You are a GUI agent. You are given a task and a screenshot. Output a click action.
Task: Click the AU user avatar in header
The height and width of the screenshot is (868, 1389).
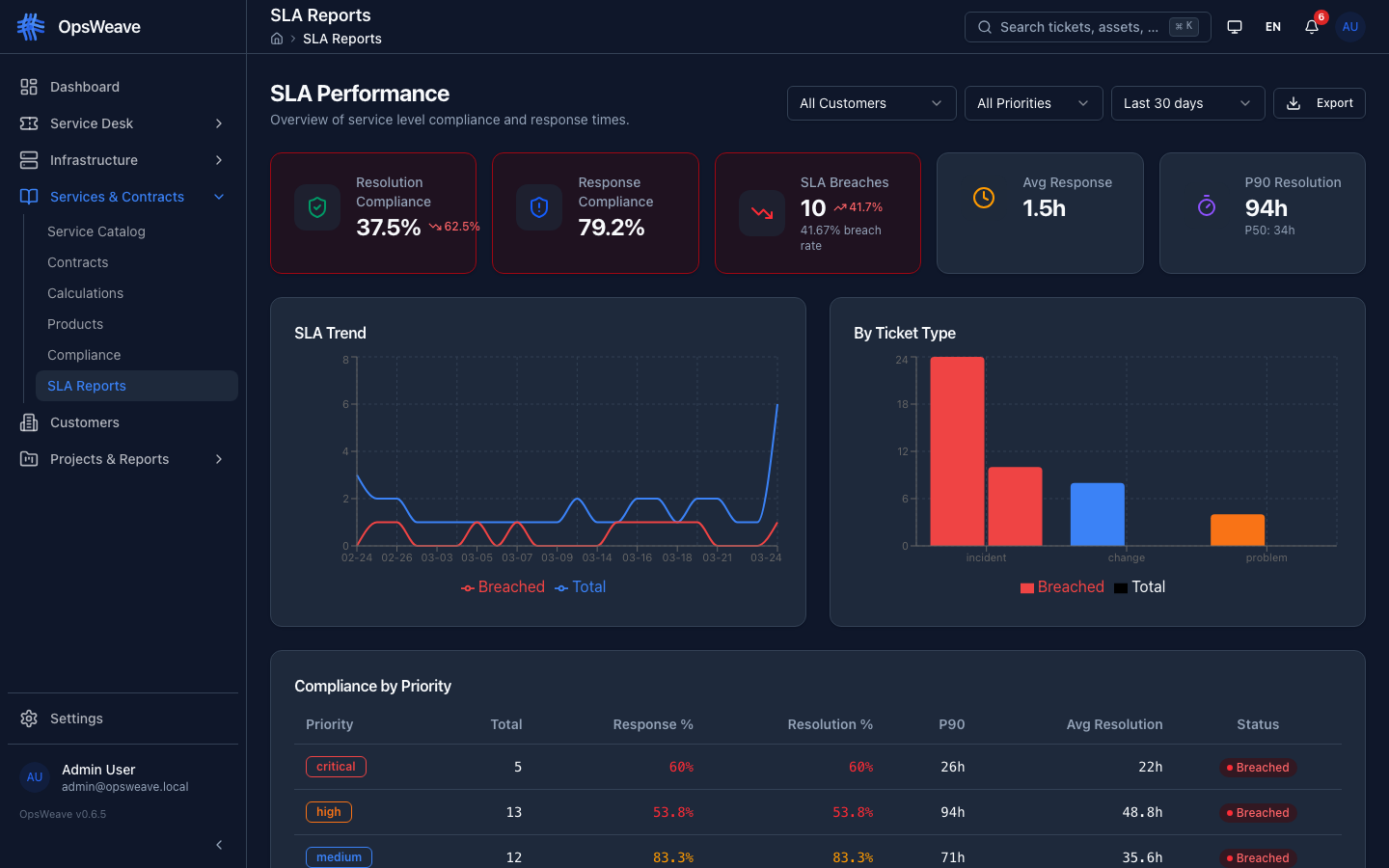pyautogui.click(x=1350, y=27)
